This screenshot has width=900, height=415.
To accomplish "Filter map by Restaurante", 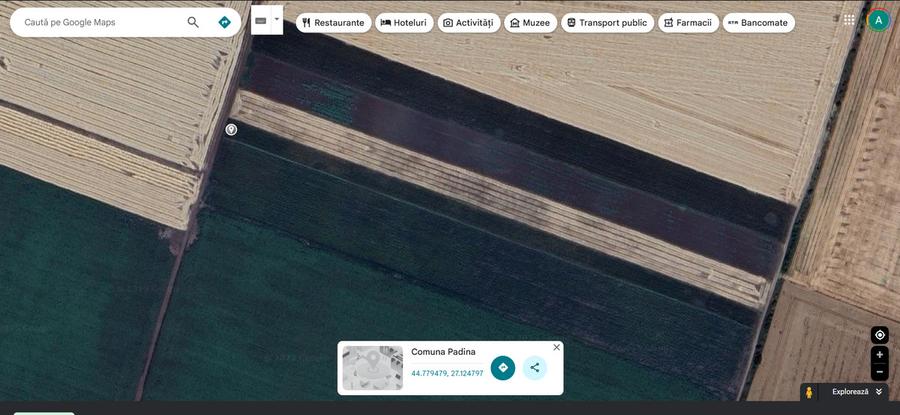I will point(333,22).
